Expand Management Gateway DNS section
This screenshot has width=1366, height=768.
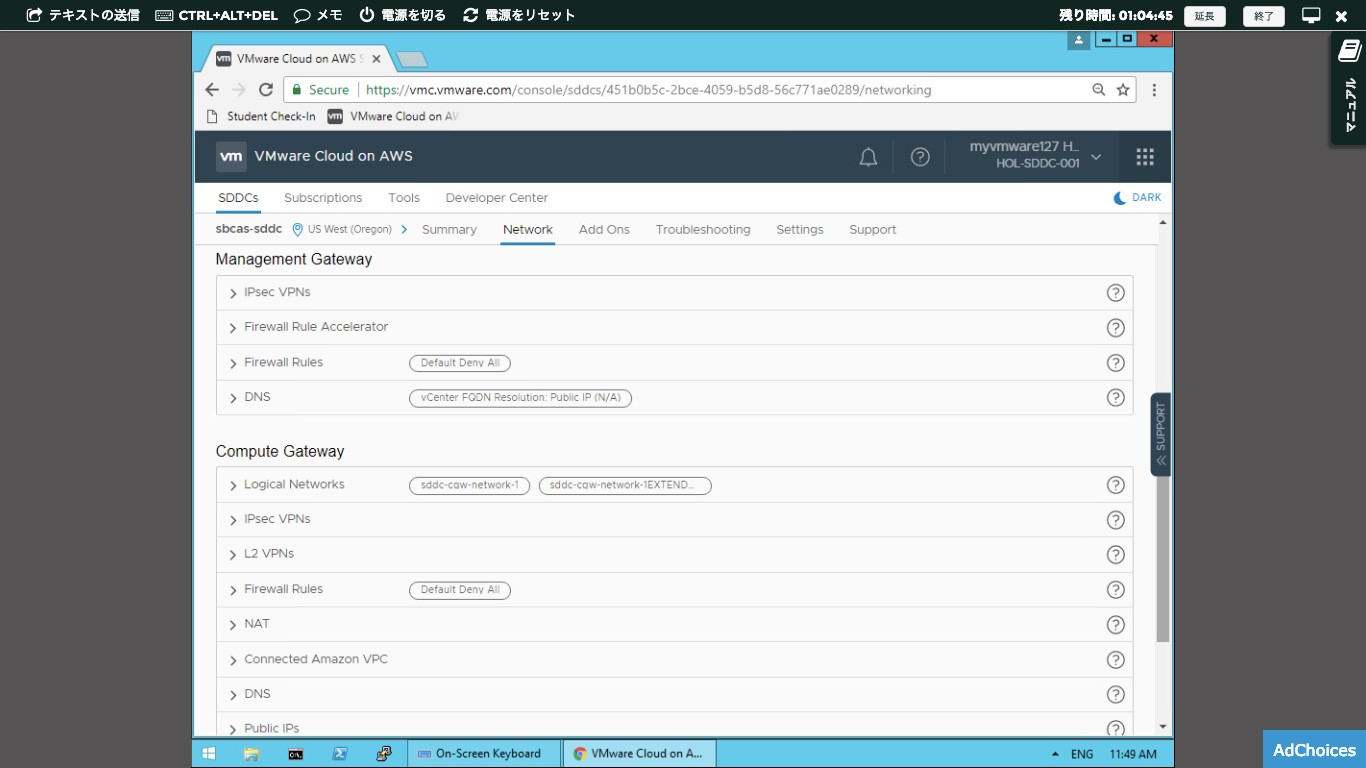point(233,398)
